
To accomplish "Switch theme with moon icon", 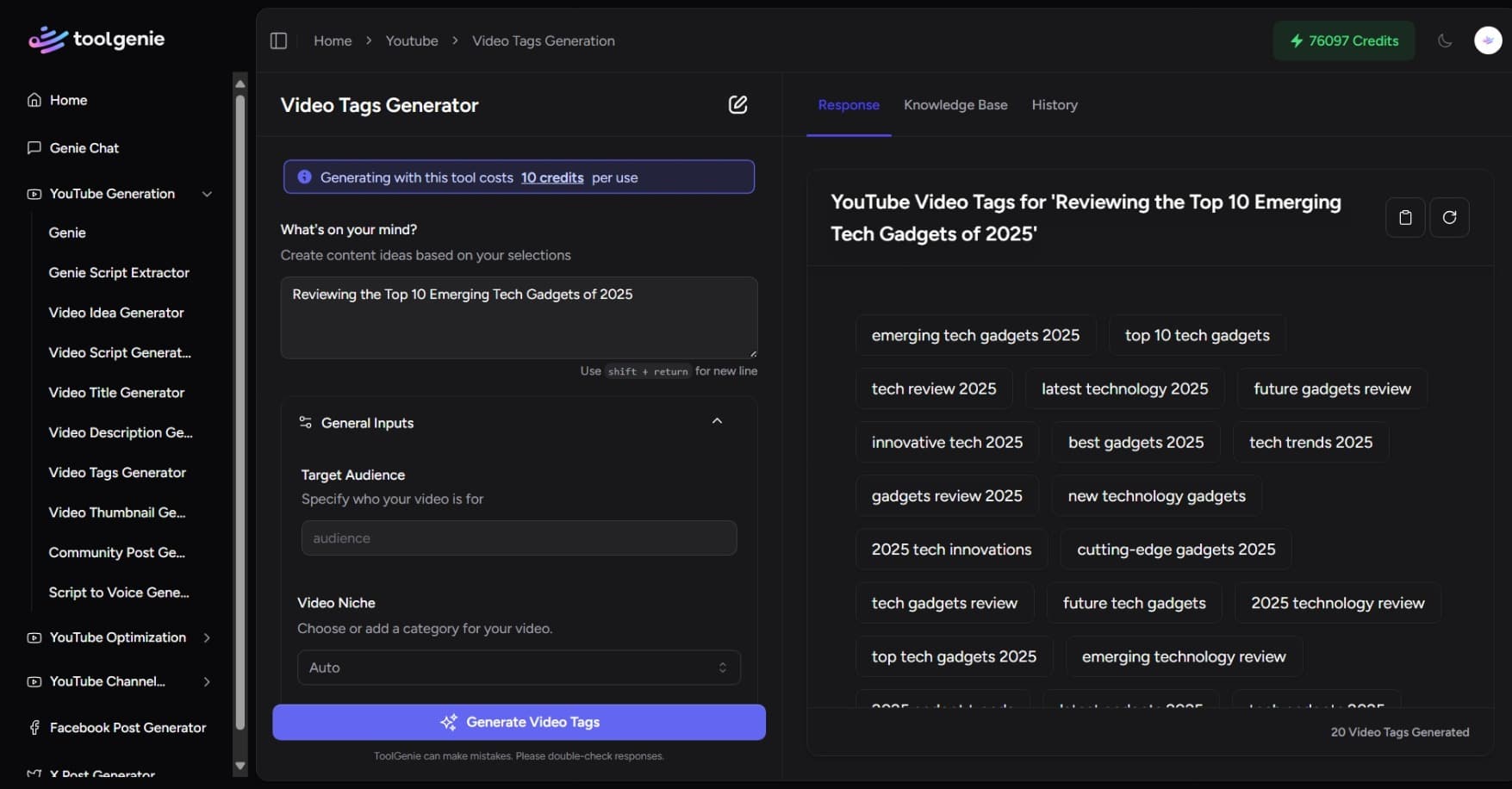I will tap(1446, 40).
